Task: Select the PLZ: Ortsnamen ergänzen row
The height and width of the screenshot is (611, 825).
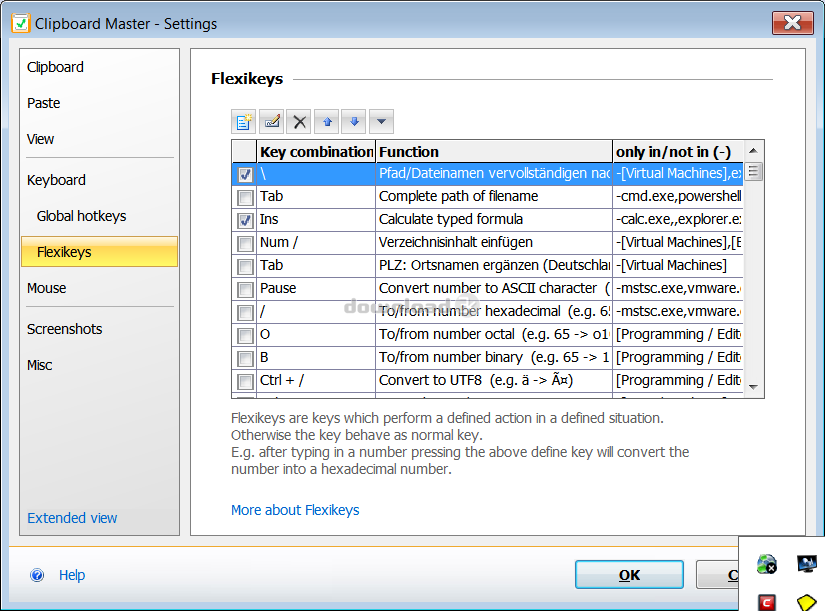Action: [487, 266]
